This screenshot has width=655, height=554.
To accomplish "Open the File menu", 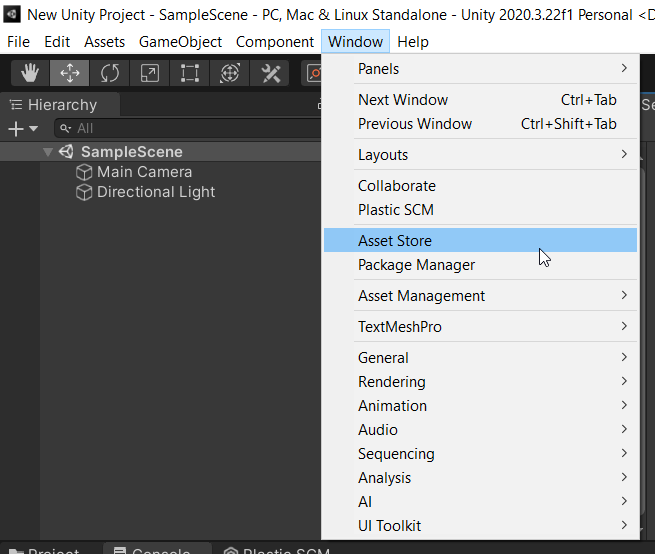I will pos(18,42).
